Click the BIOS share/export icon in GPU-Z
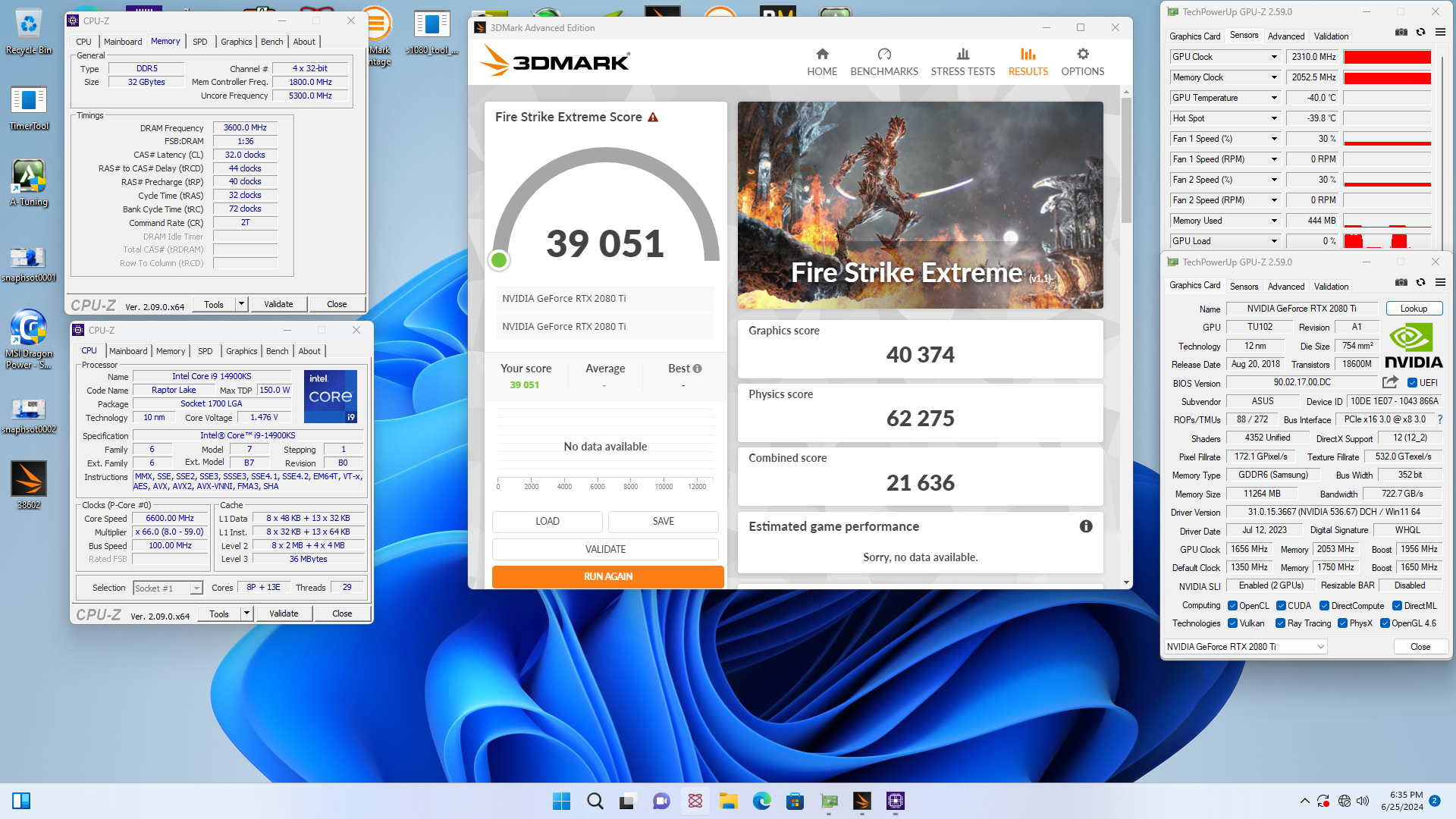 pos(1390,382)
